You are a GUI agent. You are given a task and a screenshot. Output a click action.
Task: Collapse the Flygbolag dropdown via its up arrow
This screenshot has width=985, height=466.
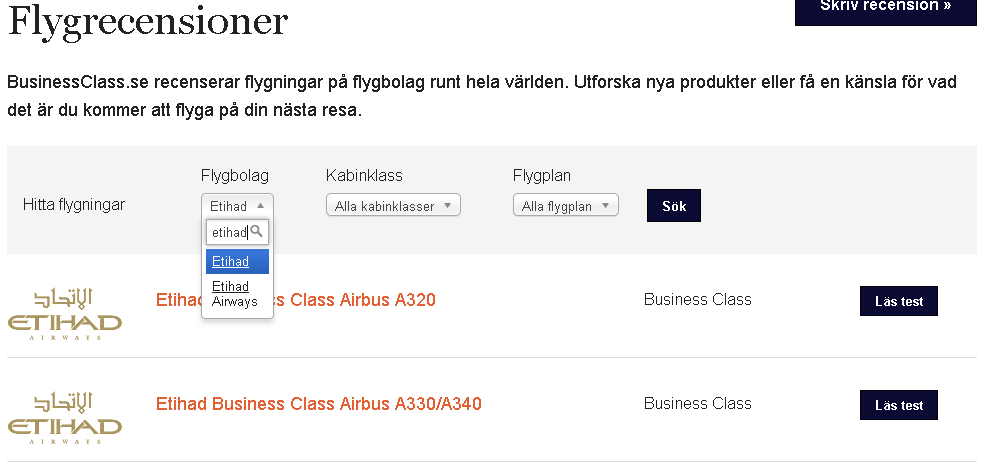[261, 205]
